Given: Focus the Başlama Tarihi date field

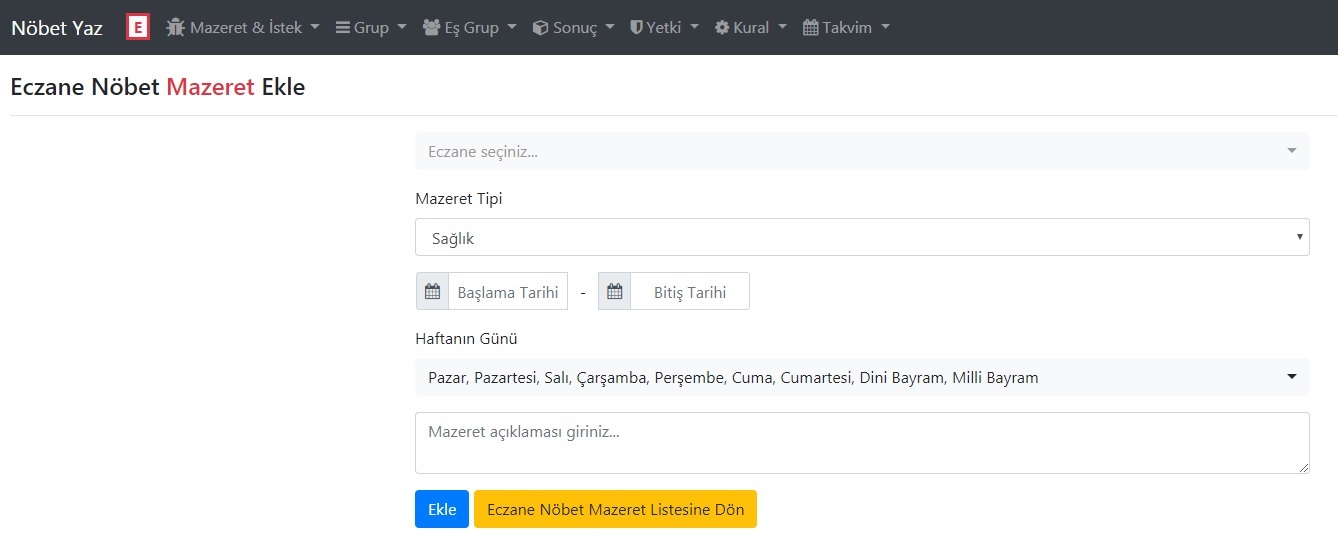Looking at the screenshot, I should click(508, 292).
